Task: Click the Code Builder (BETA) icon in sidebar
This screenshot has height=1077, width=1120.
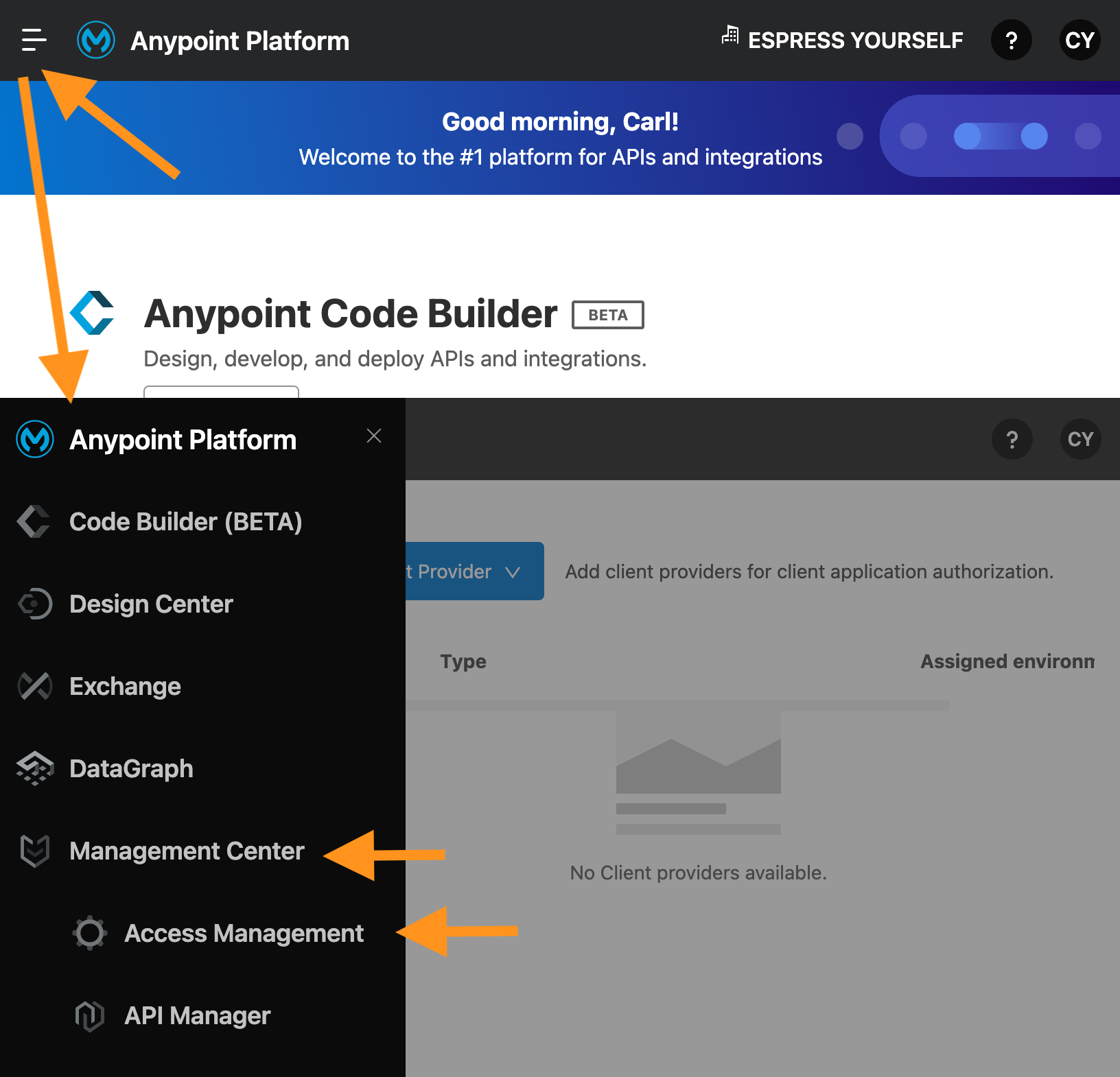Action: 34,521
